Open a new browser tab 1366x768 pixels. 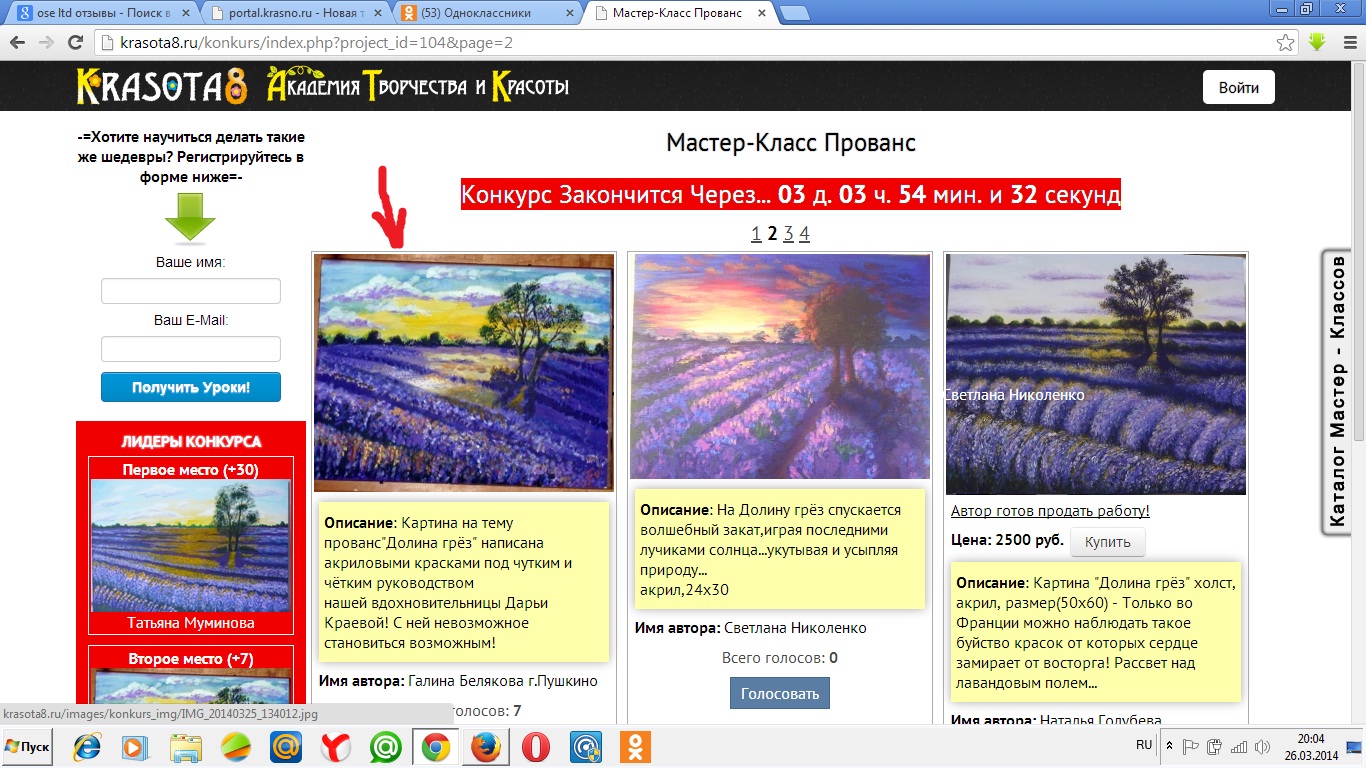[795, 13]
